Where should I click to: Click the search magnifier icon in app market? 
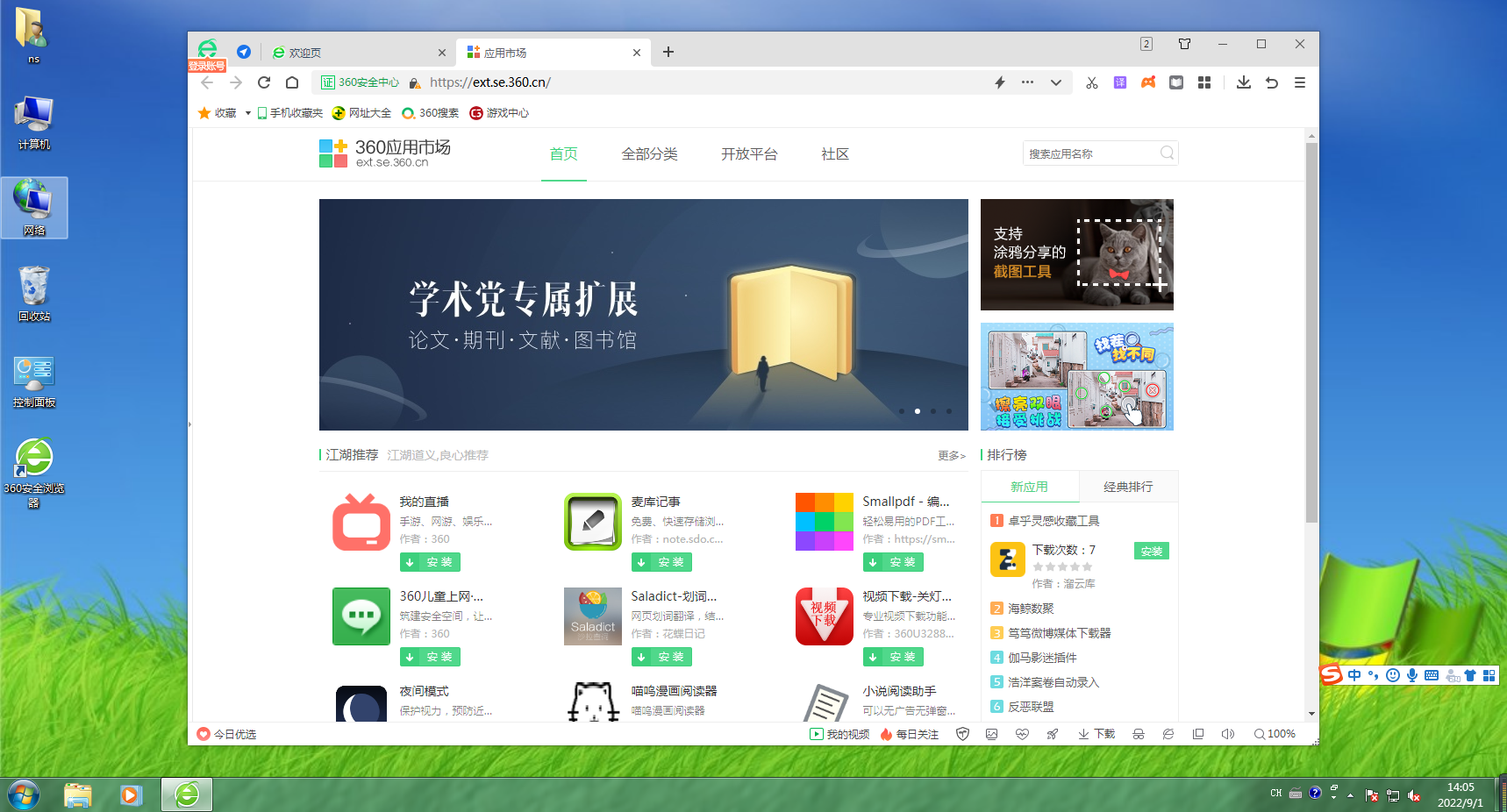click(1167, 153)
